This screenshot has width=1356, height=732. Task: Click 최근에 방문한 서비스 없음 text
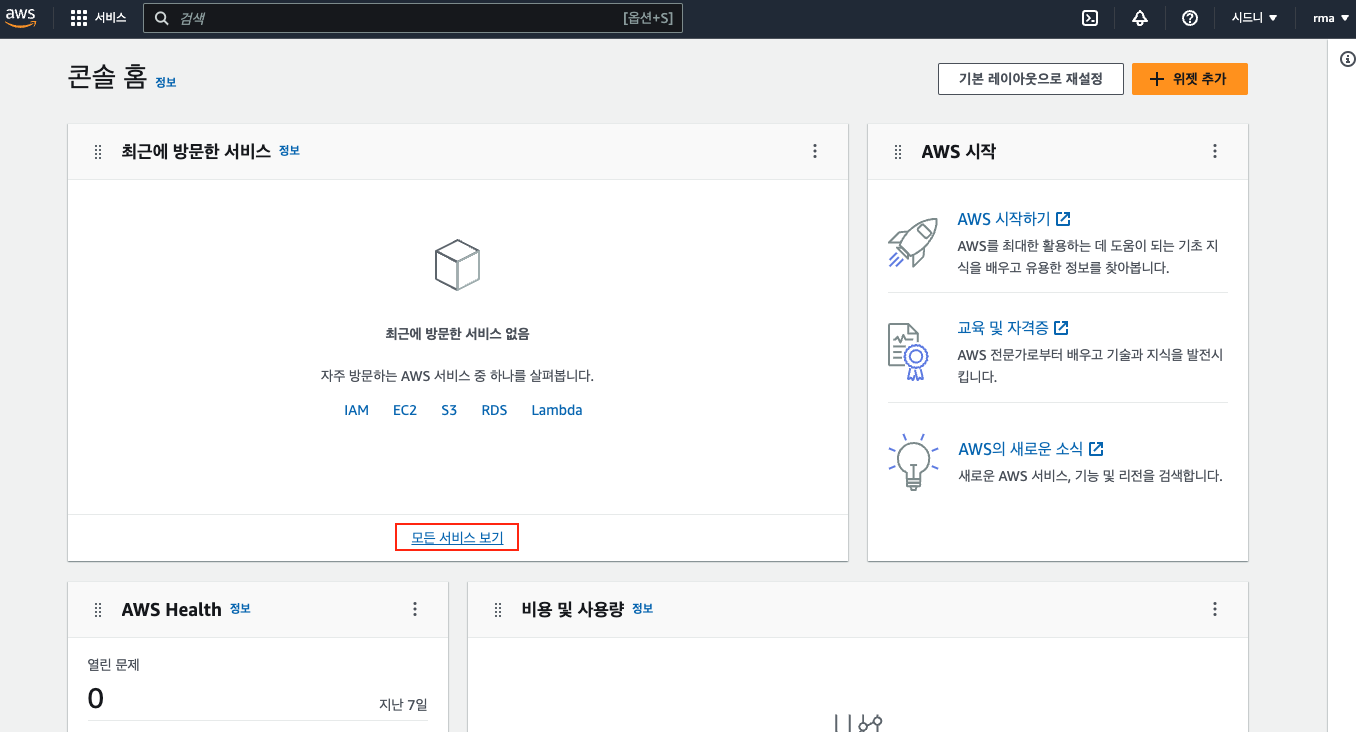[x=457, y=333]
